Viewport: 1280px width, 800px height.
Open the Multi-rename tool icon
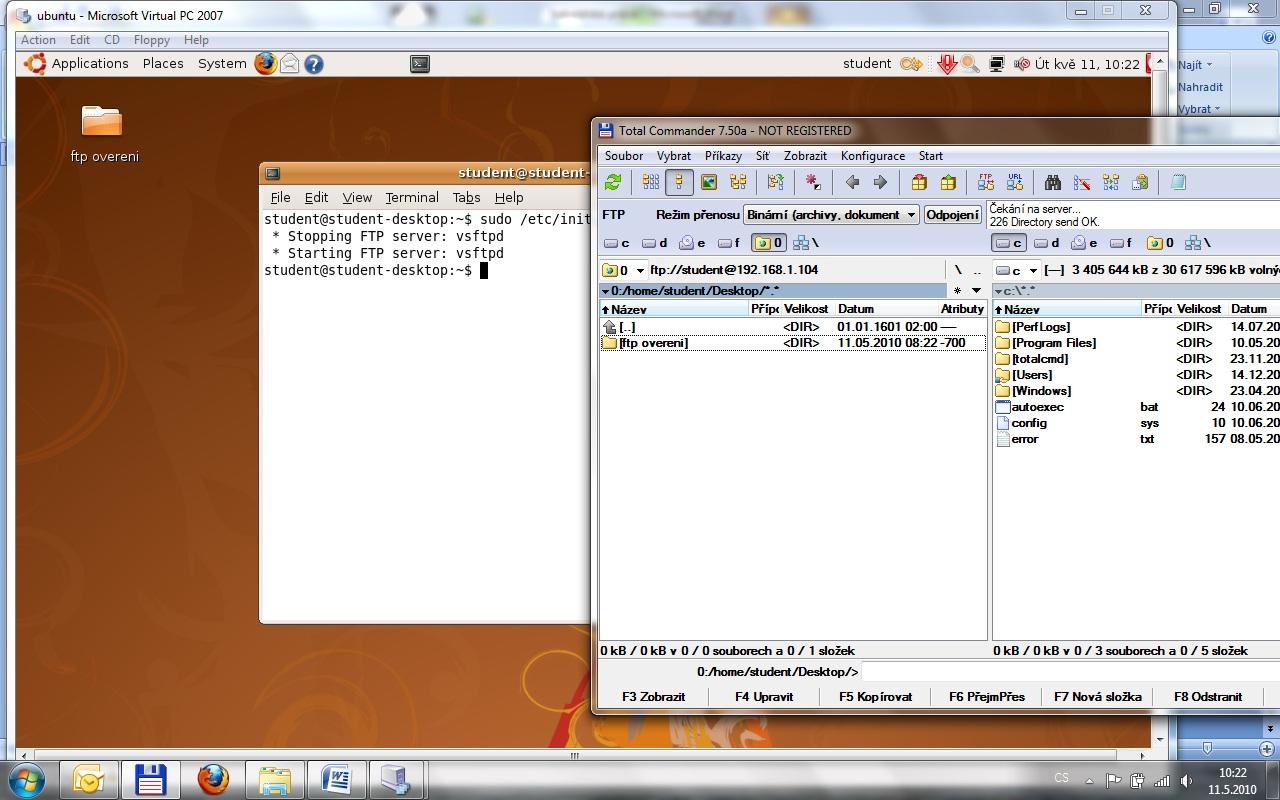coord(1082,182)
